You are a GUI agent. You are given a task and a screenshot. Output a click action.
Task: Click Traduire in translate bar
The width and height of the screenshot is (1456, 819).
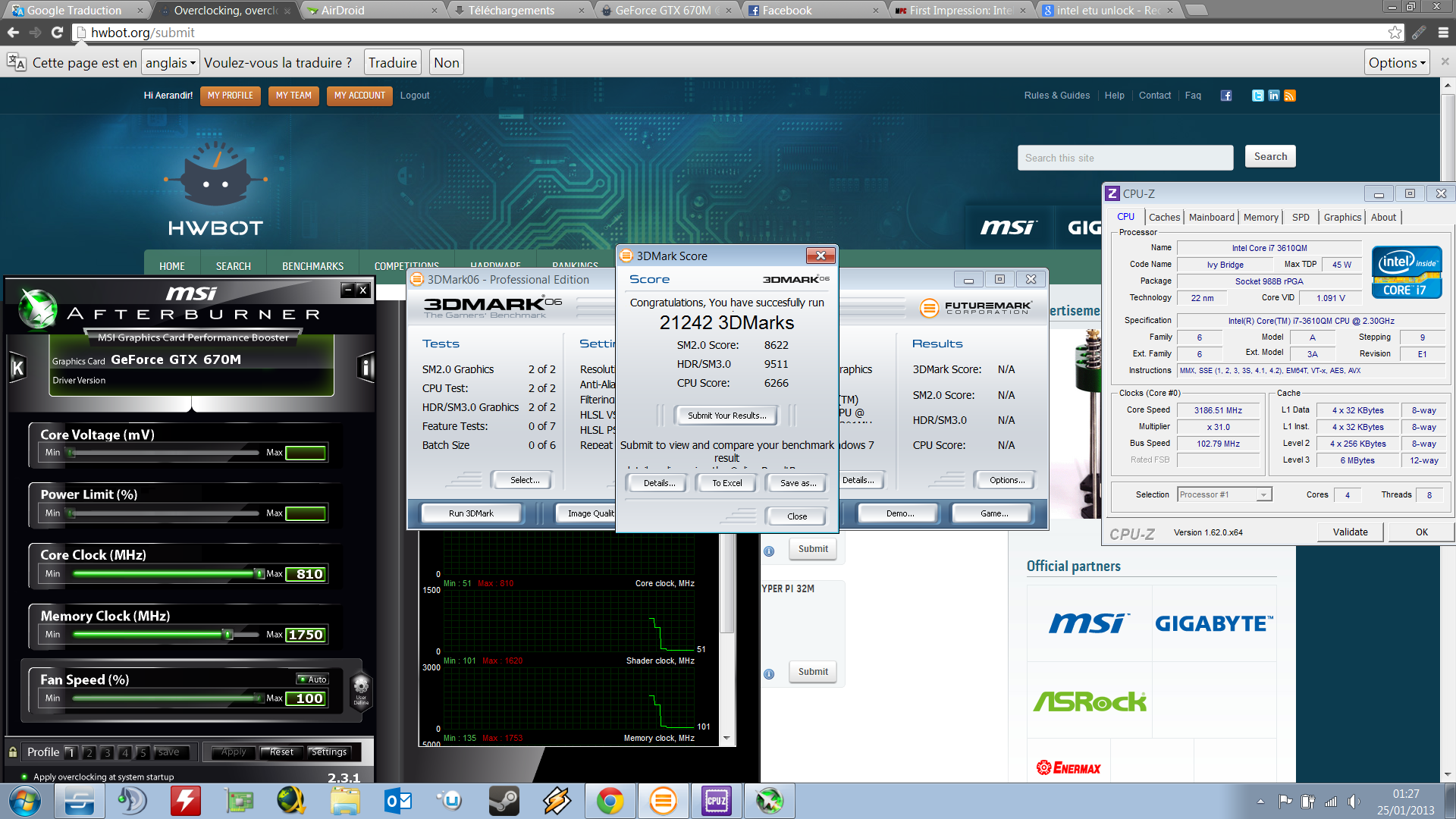click(392, 63)
